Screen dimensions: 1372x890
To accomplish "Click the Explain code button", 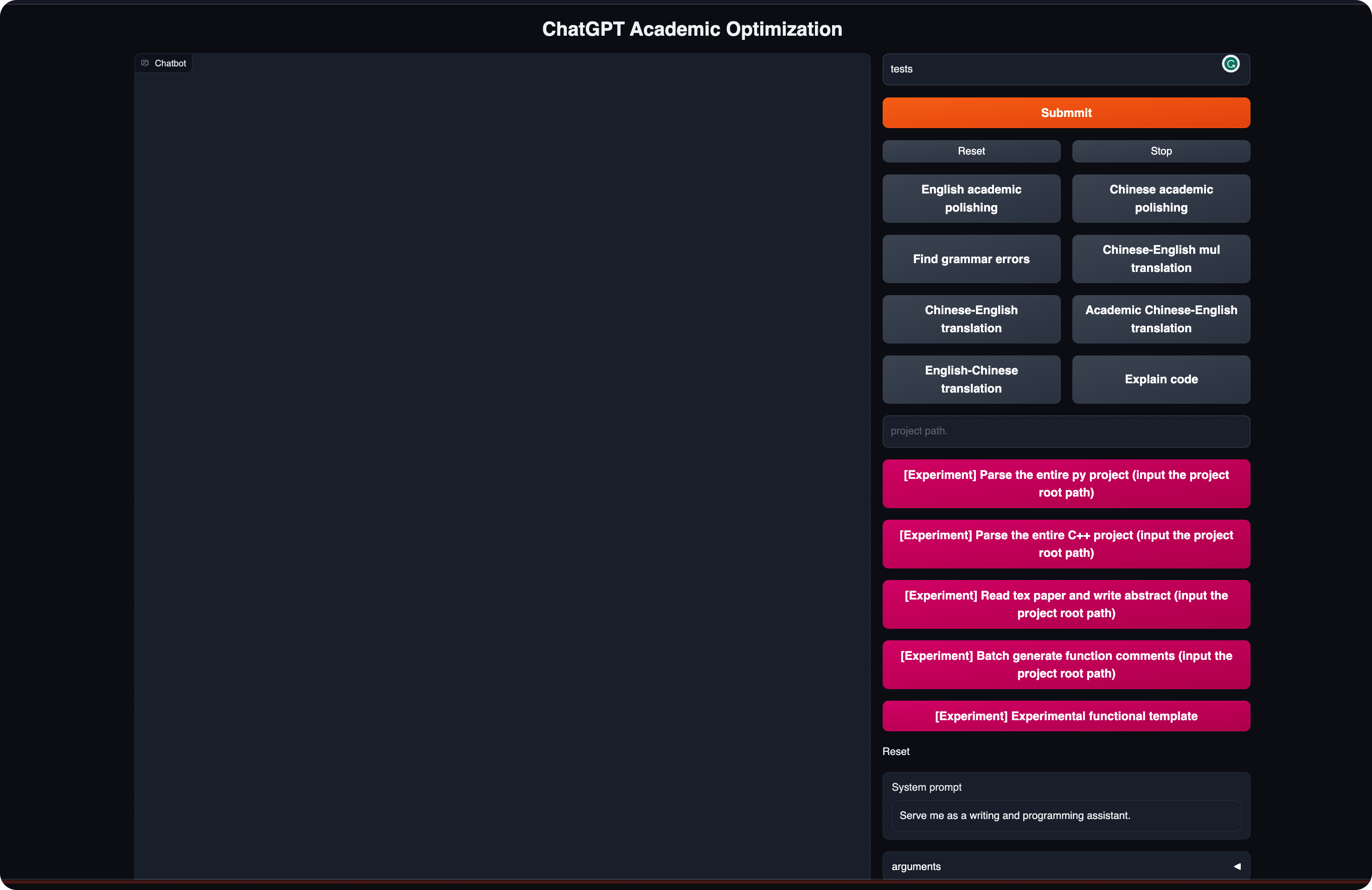I will pos(1160,380).
